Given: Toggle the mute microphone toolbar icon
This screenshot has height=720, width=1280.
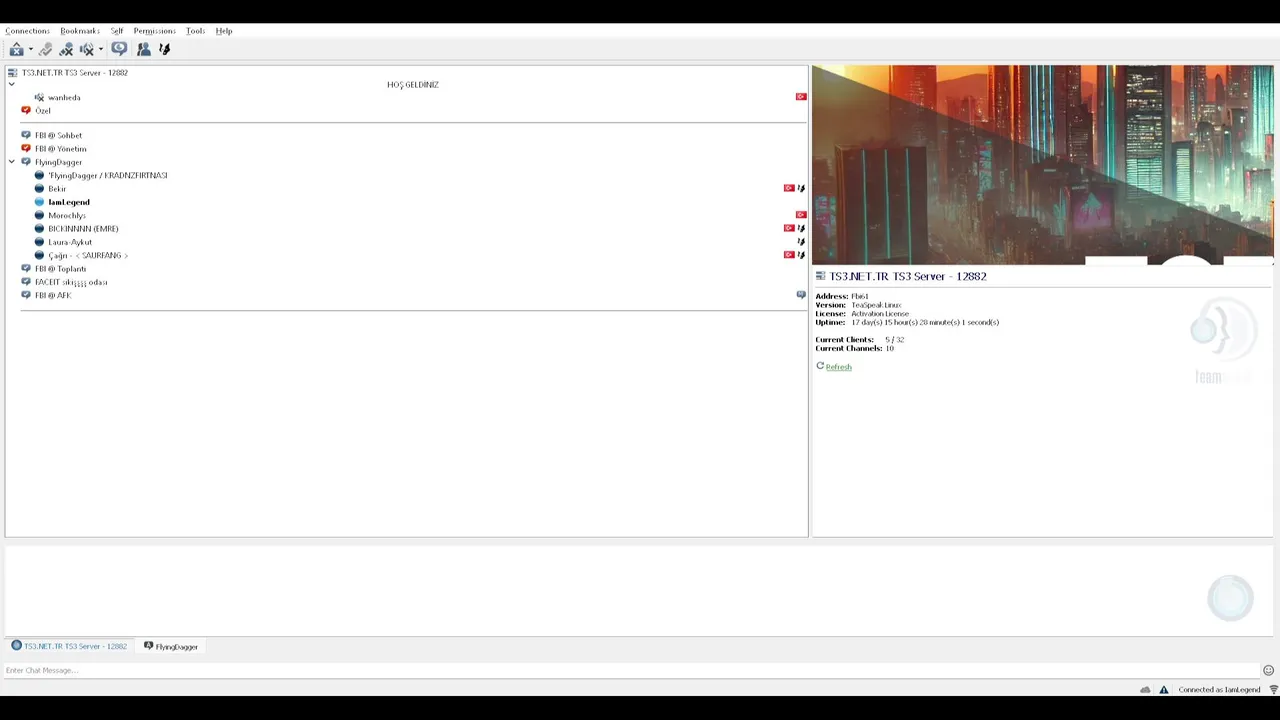Looking at the screenshot, I should click(x=66, y=49).
